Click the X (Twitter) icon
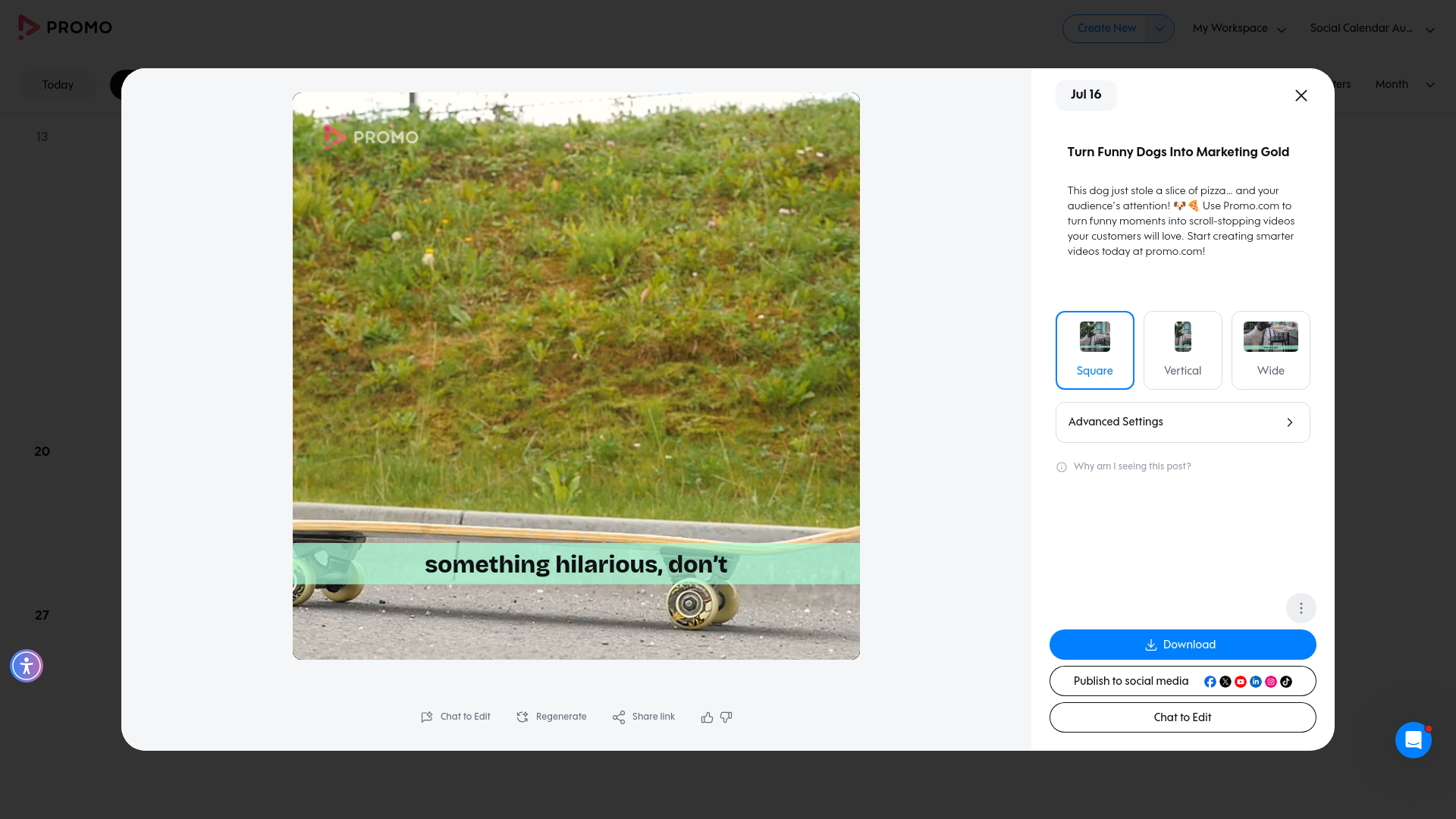Image resolution: width=1456 pixels, height=819 pixels. [1225, 682]
